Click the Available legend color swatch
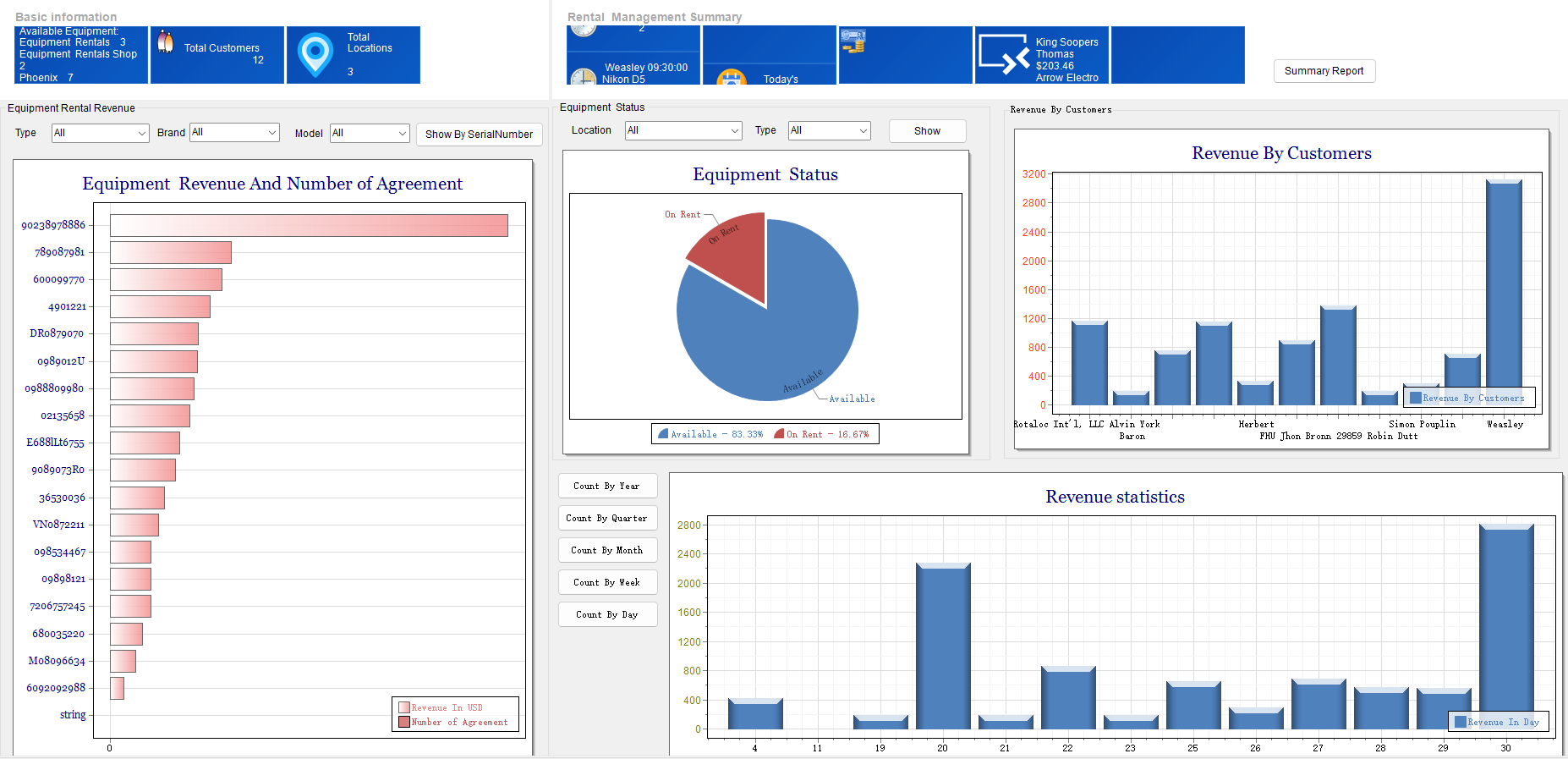 pos(663,434)
